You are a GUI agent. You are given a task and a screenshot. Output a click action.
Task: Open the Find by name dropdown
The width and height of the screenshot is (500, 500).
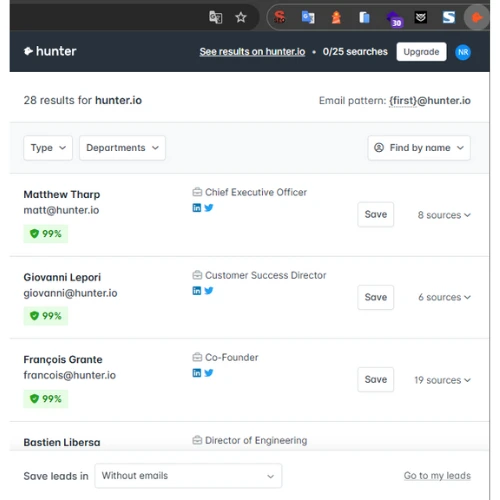pos(419,148)
